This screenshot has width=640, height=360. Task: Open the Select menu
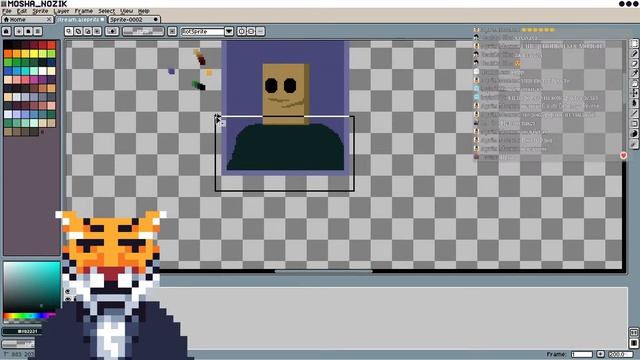tap(107, 11)
